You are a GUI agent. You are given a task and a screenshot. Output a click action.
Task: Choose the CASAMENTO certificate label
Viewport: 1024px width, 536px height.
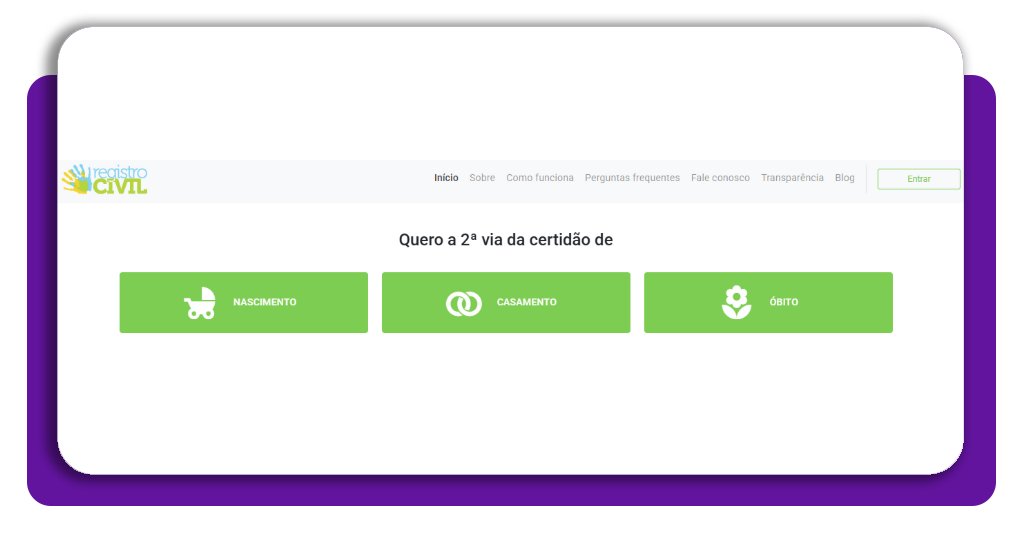pos(526,302)
